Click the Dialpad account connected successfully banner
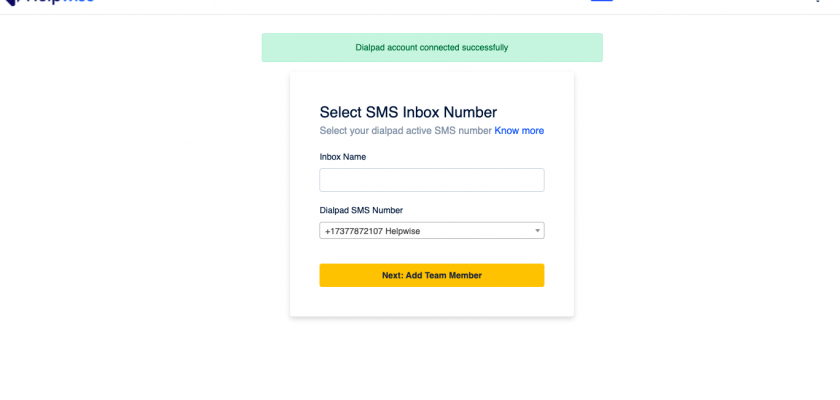 pyautogui.click(x=432, y=48)
